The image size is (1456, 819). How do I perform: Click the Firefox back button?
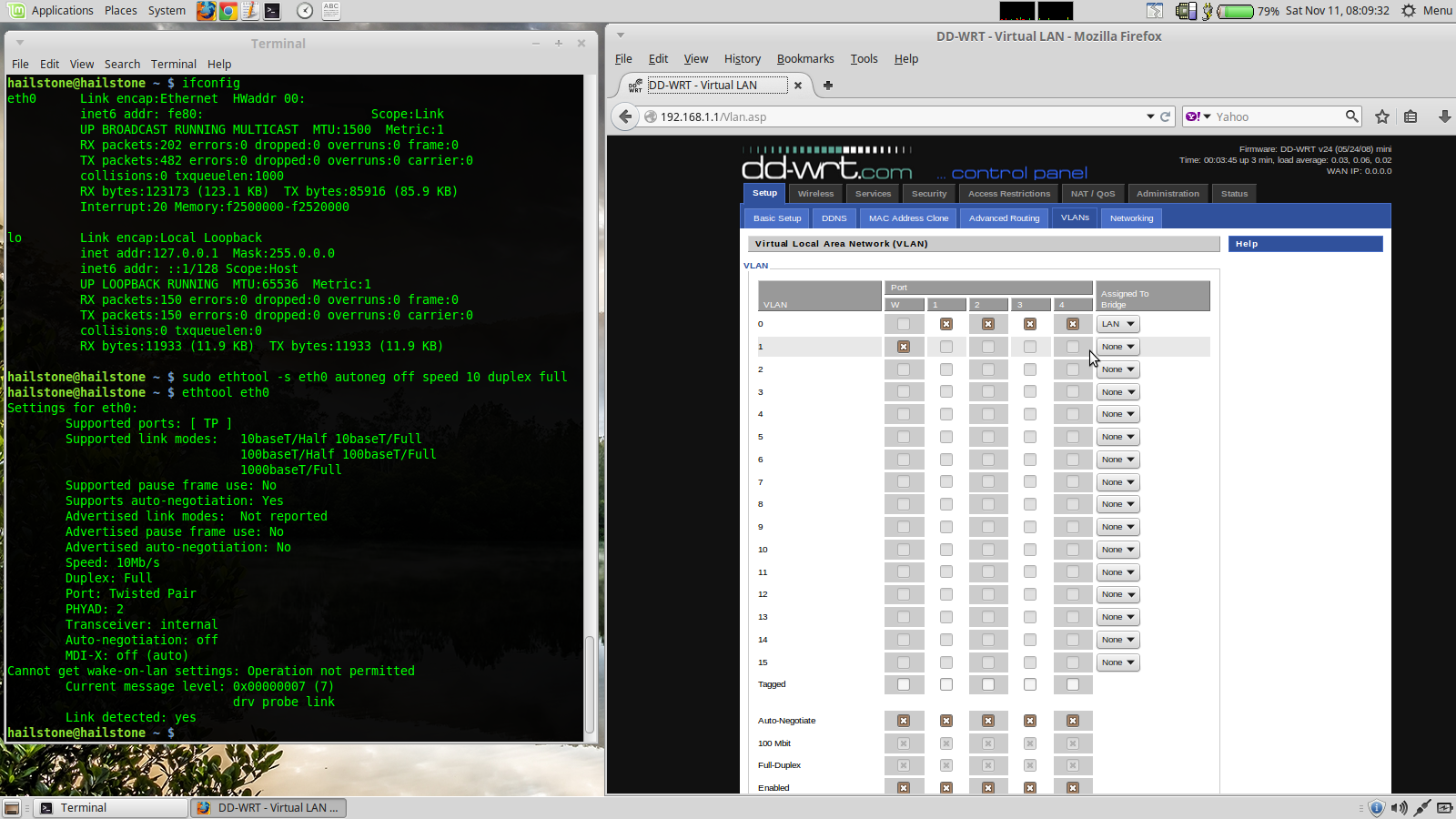[625, 116]
